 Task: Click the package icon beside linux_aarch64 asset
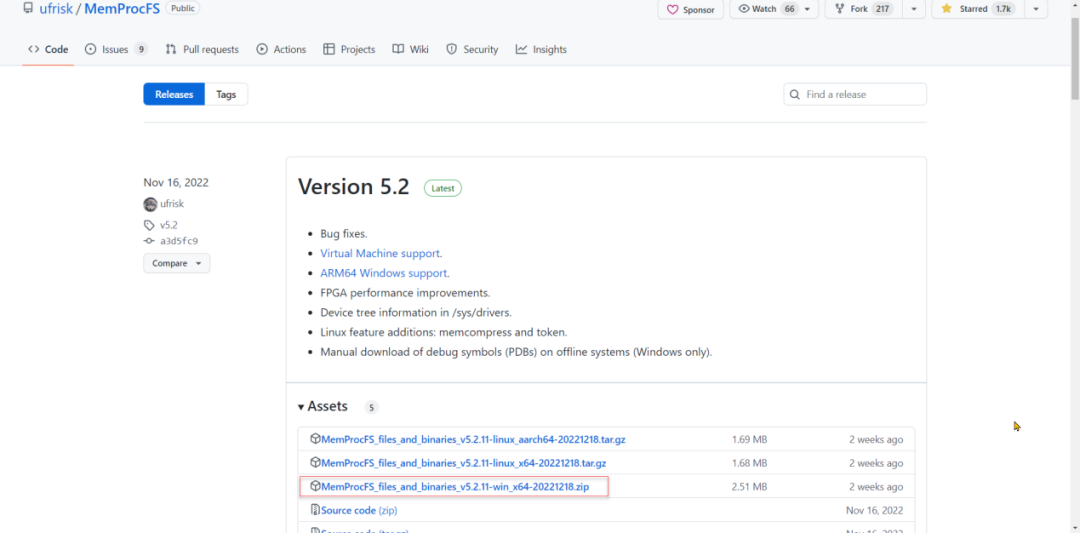point(315,439)
